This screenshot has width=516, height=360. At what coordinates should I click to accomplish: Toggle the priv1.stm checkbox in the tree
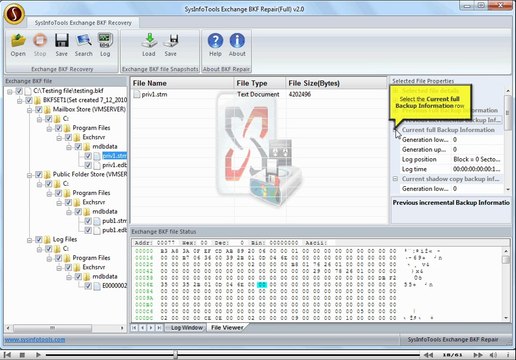click(x=88, y=156)
